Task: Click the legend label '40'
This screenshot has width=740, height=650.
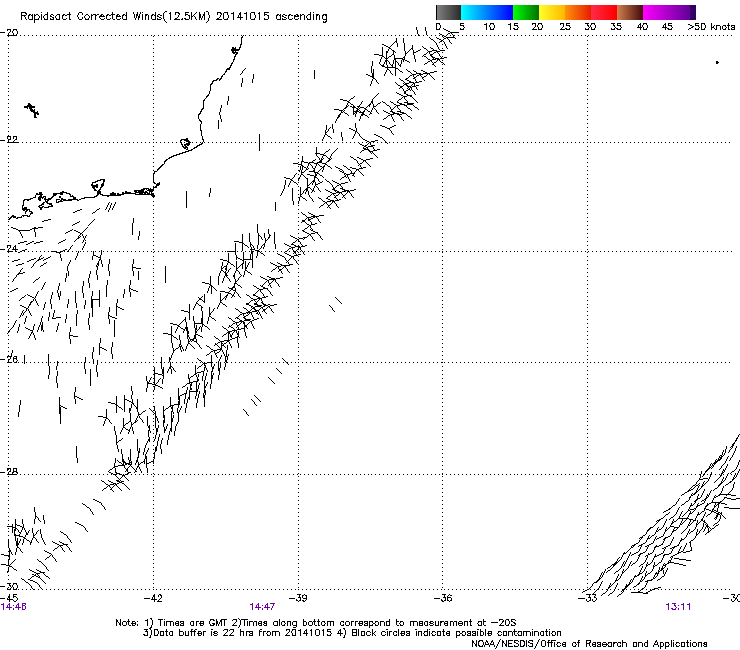Action: [x=642, y=27]
